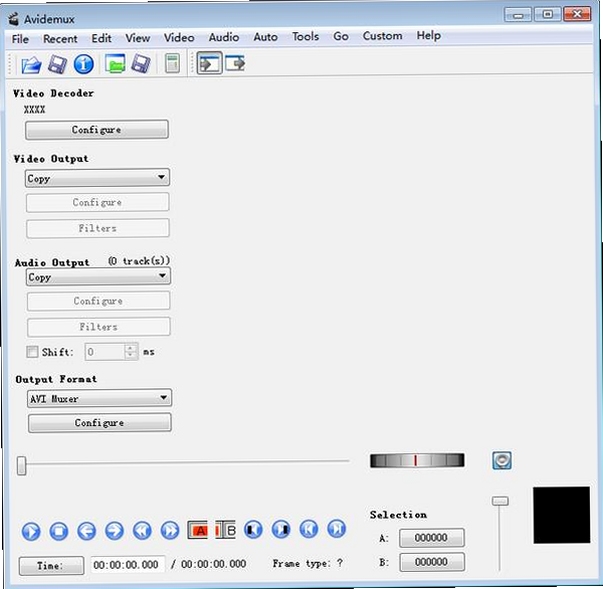This screenshot has height=589, width=603.
Task: Show file information with the info icon
Action: (x=83, y=64)
